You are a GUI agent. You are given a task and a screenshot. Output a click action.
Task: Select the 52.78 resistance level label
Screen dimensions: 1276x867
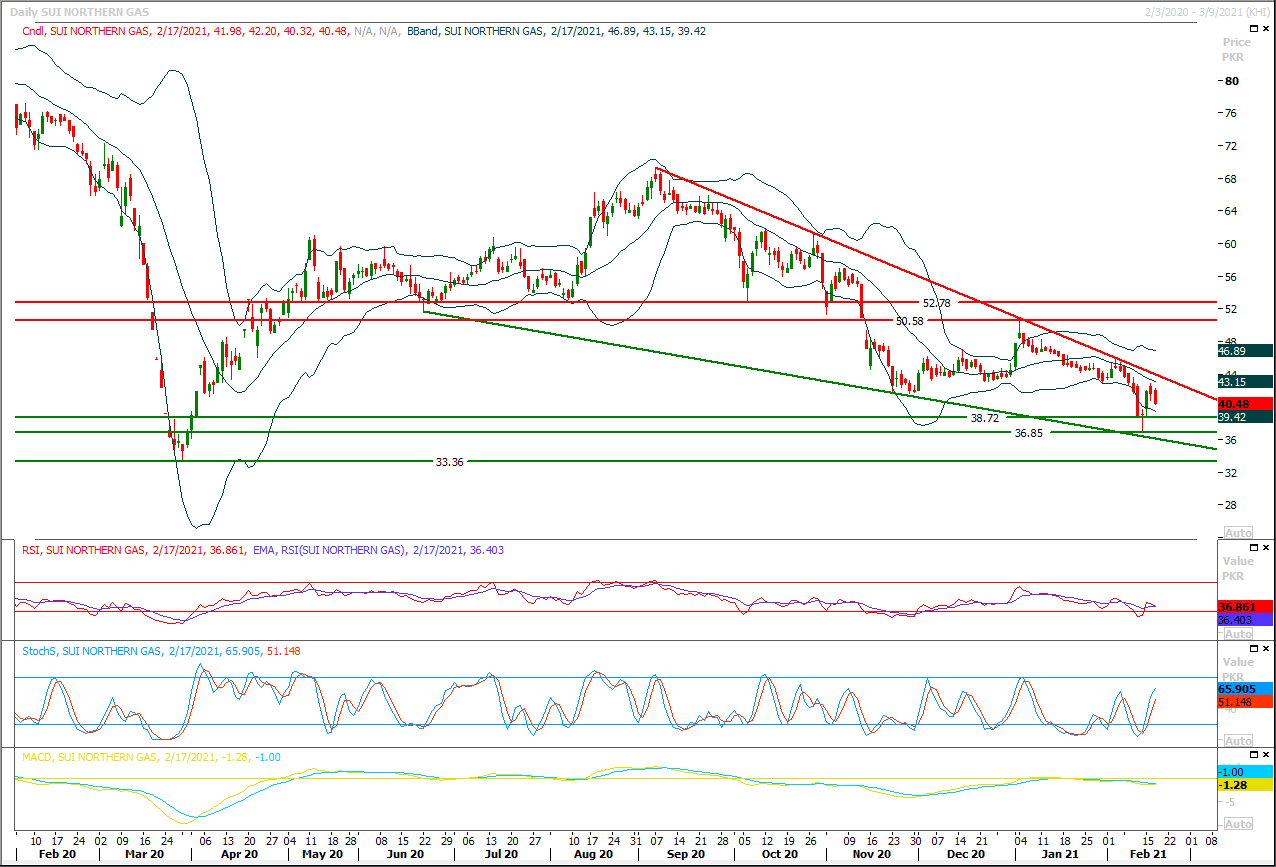(x=936, y=302)
